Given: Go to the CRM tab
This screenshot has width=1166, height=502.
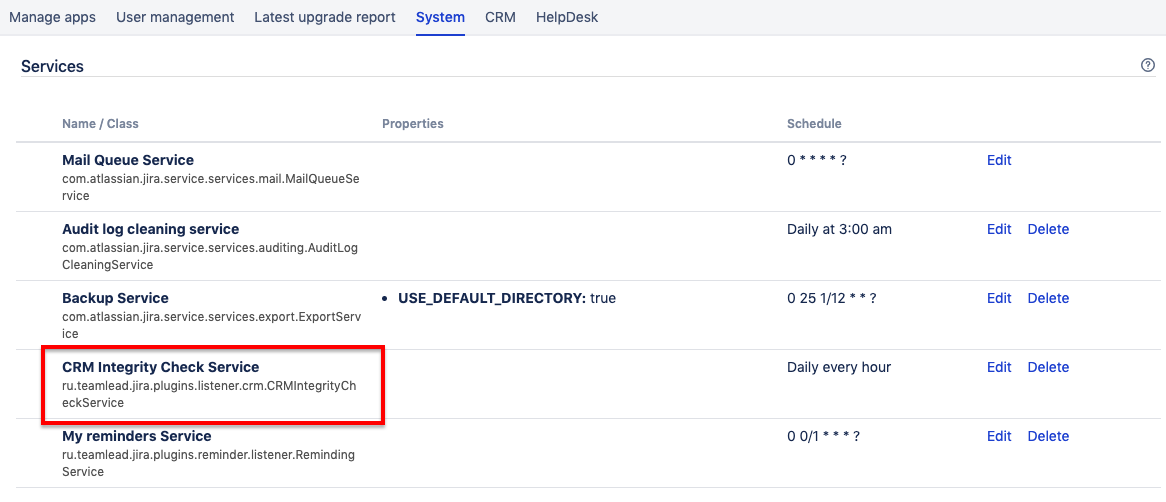Looking at the screenshot, I should [500, 17].
